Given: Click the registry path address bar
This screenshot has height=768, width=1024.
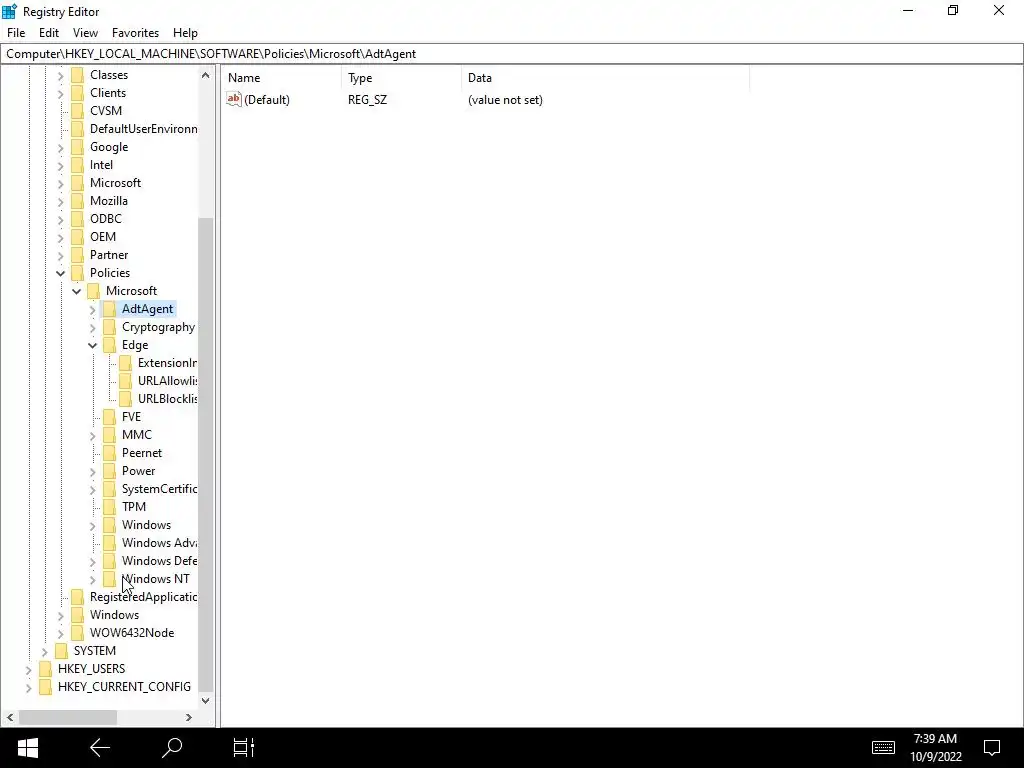Looking at the screenshot, I should [512, 54].
